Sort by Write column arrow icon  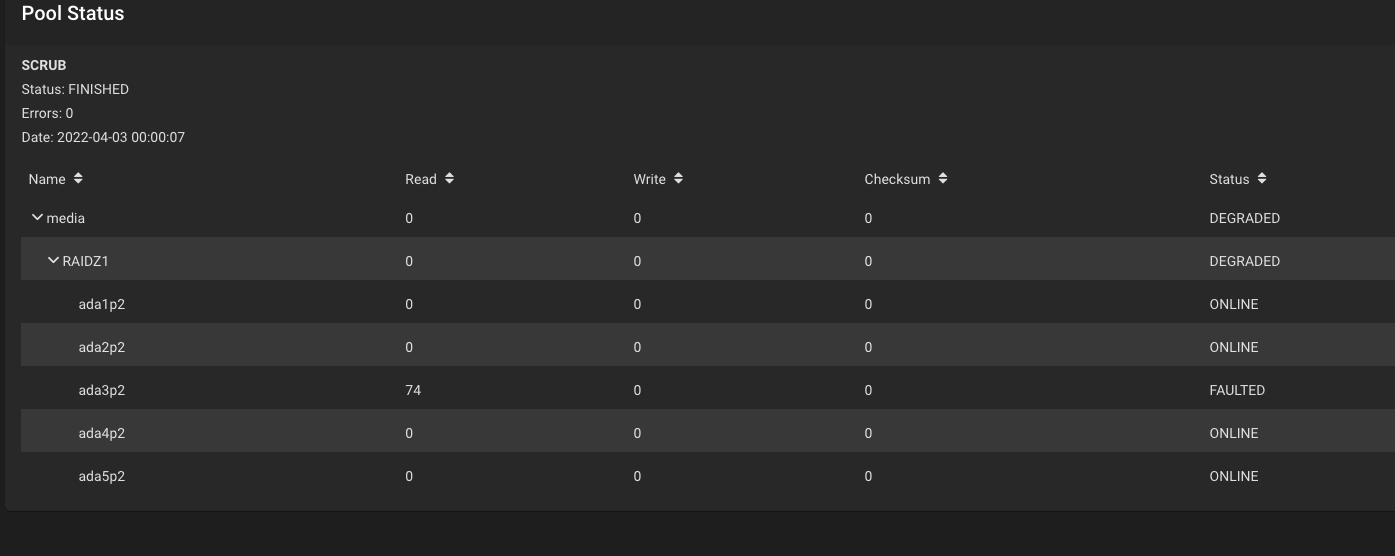tap(678, 178)
